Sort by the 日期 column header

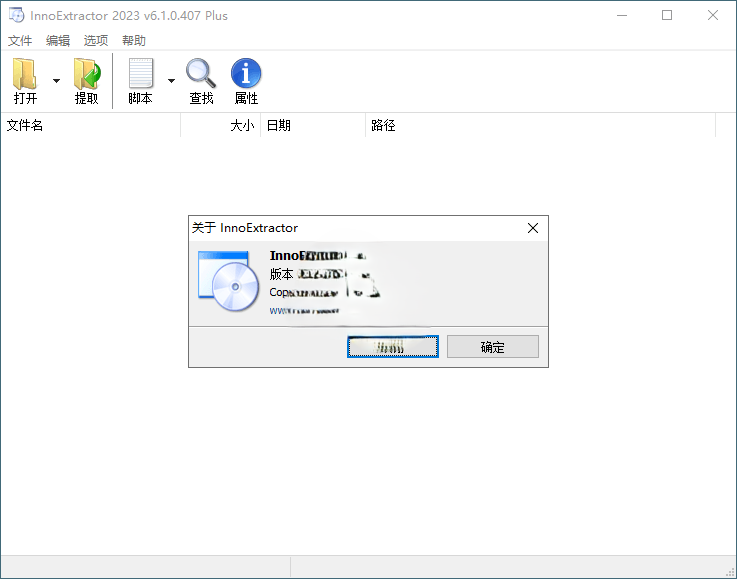pyautogui.click(x=313, y=125)
